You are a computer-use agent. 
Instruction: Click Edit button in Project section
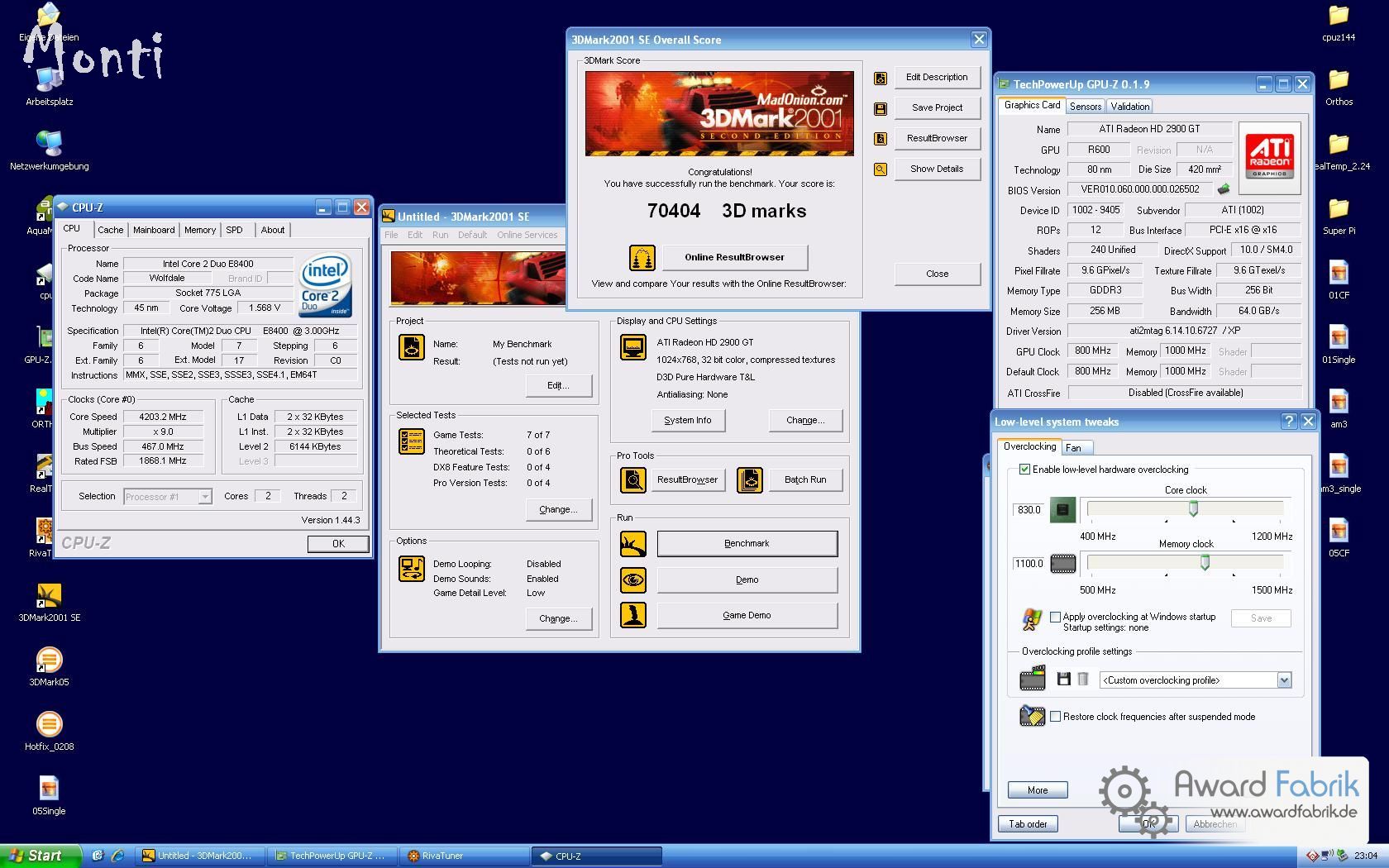click(558, 386)
